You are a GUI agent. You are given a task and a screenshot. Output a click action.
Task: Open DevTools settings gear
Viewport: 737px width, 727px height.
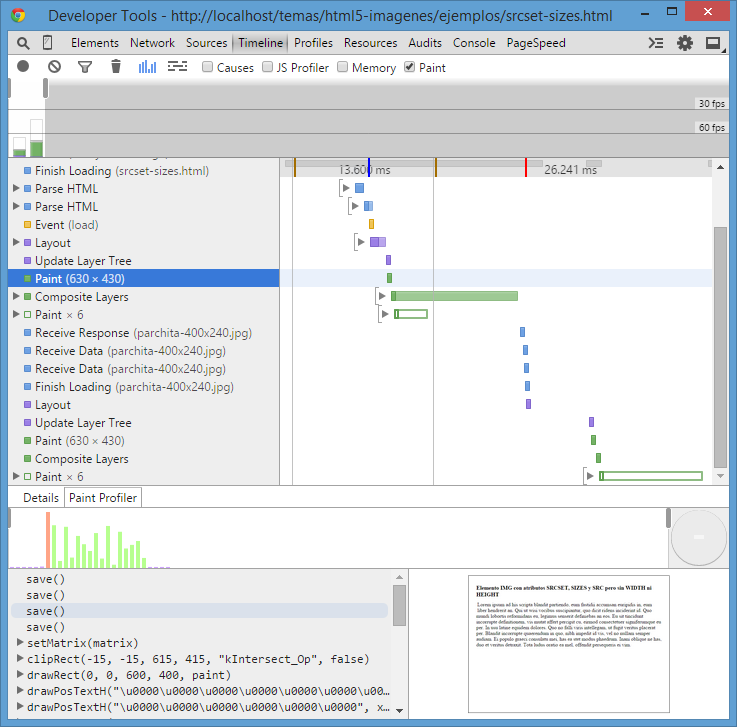click(x=685, y=43)
